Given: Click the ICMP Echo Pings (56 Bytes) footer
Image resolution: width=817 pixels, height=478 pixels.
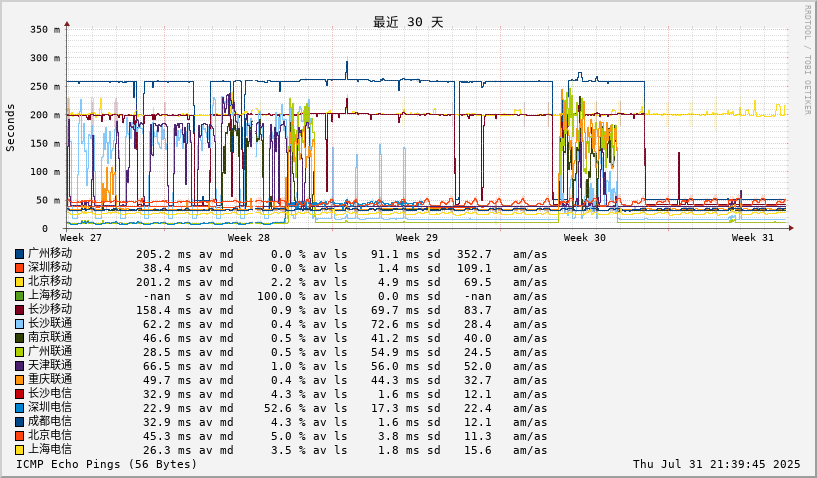Looking at the screenshot, I should point(107,464).
